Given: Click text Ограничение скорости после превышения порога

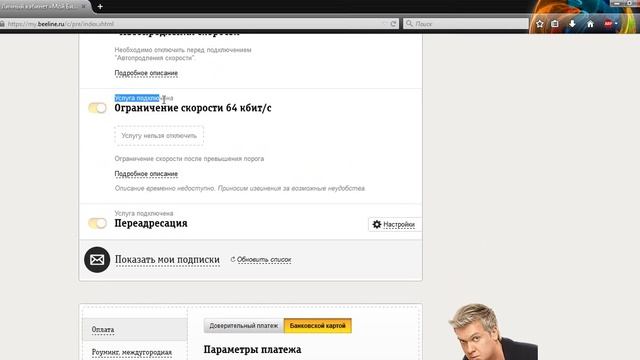Looking at the screenshot, I should (189, 159).
